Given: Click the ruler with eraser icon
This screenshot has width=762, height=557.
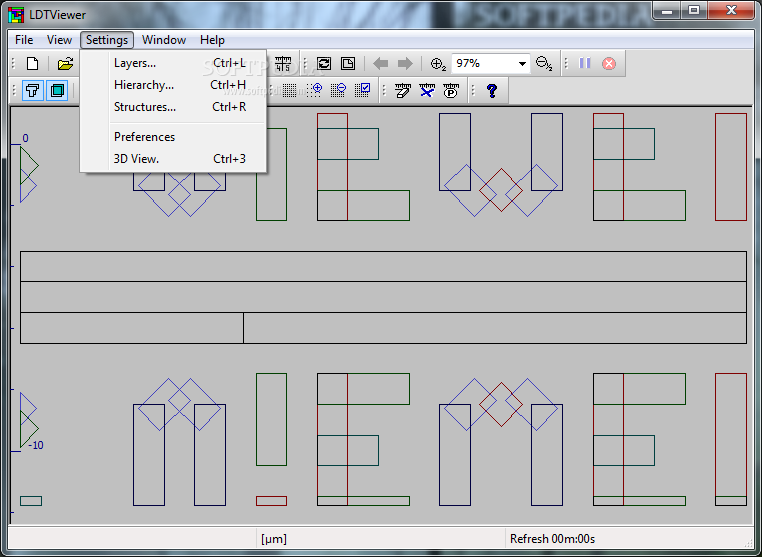Looking at the screenshot, I should pyautogui.click(x=403, y=90).
